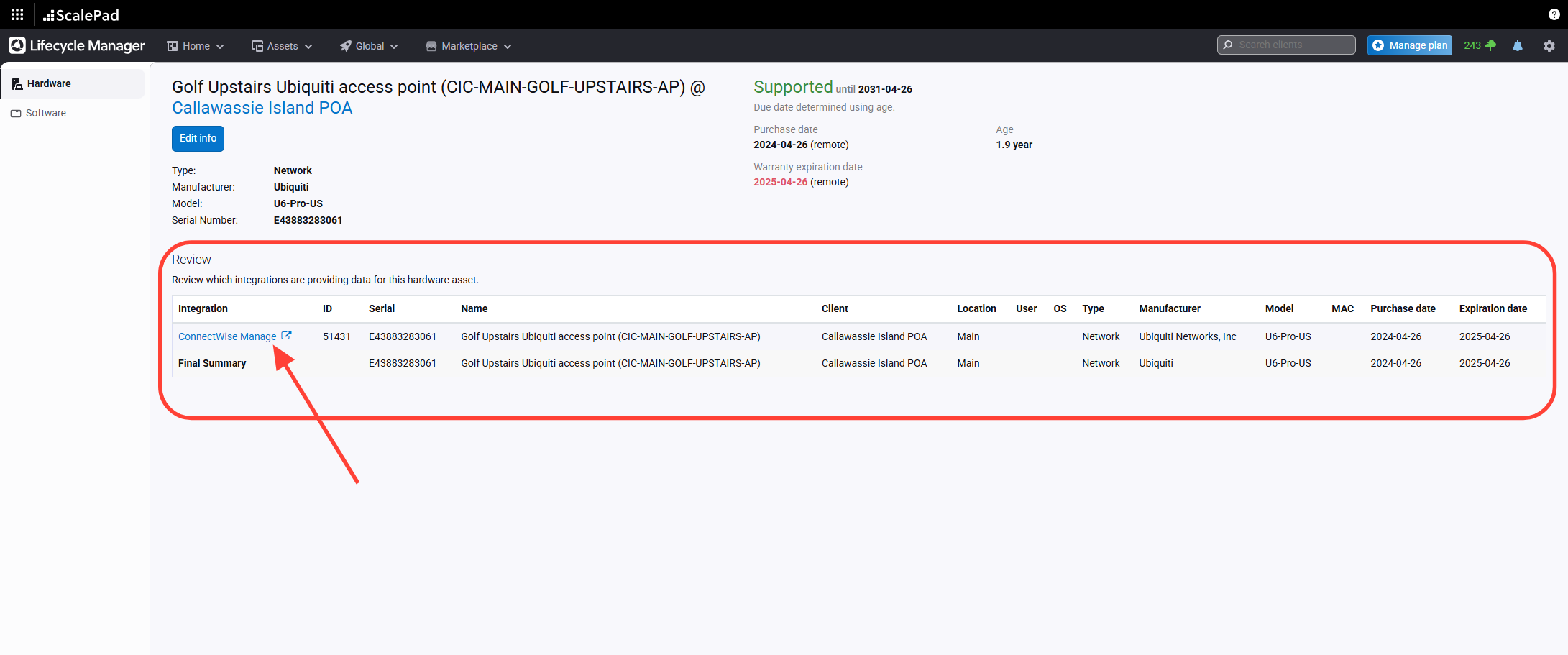This screenshot has width=1568, height=655.
Task: Click the help question mark icon
Action: coord(1554,14)
